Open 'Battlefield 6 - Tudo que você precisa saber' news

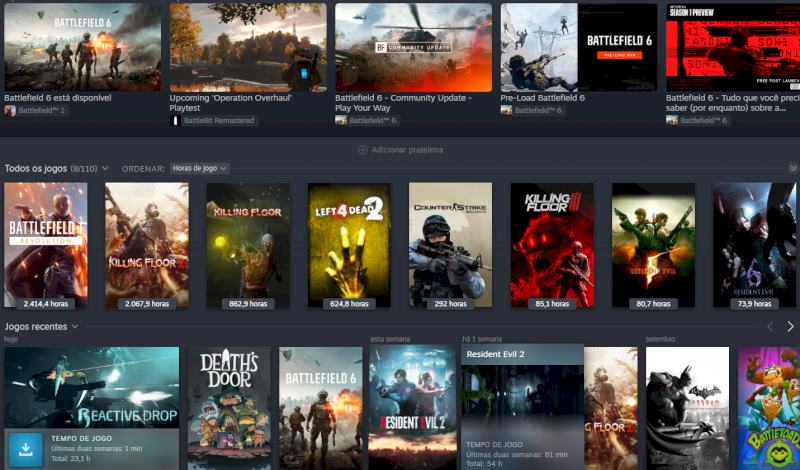(733, 103)
